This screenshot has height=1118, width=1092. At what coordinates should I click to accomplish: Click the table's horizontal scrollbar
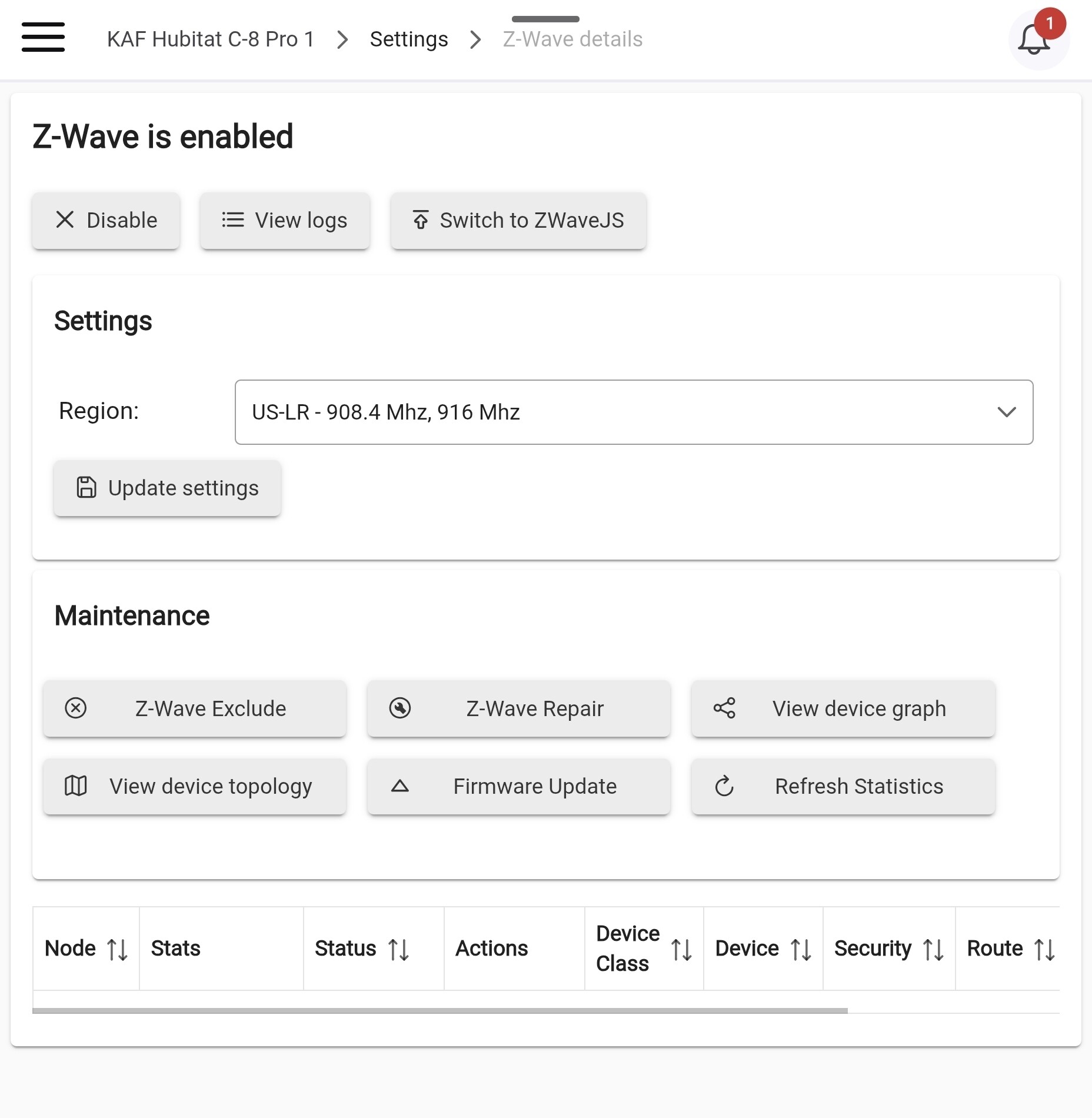(x=440, y=1010)
